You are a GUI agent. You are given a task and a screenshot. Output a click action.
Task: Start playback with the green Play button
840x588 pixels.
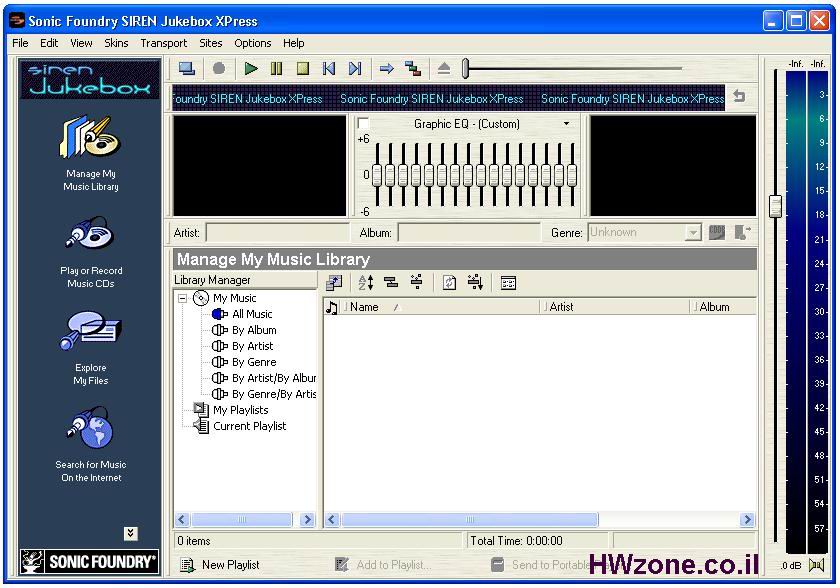[250, 69]
